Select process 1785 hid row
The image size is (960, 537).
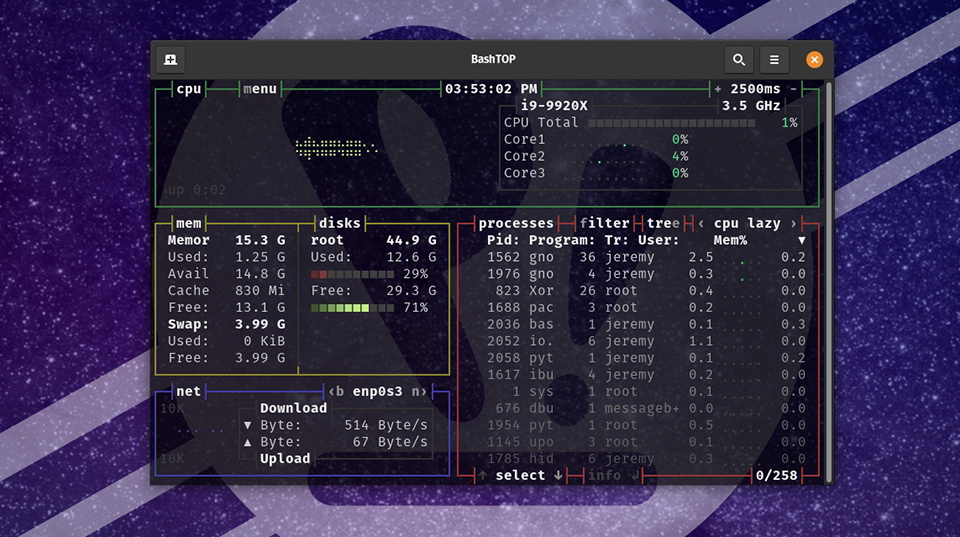646,459
